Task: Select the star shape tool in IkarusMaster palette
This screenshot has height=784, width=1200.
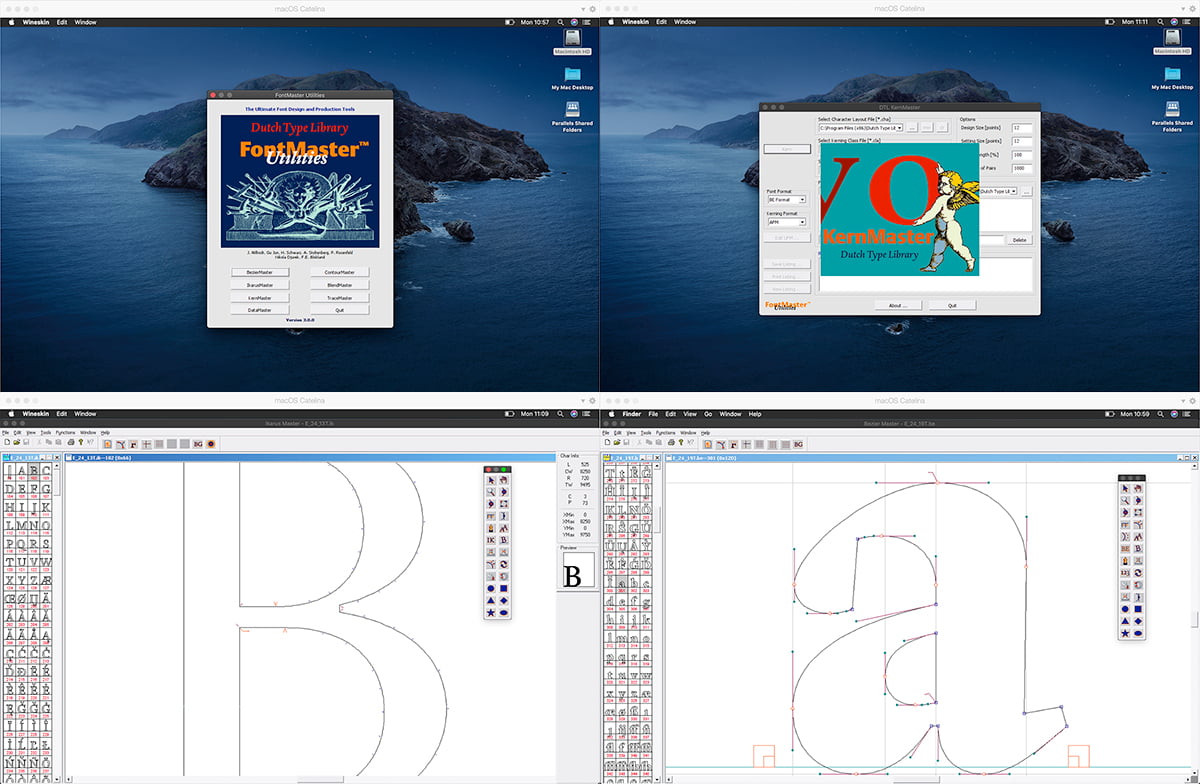Action: pos(491,612)
